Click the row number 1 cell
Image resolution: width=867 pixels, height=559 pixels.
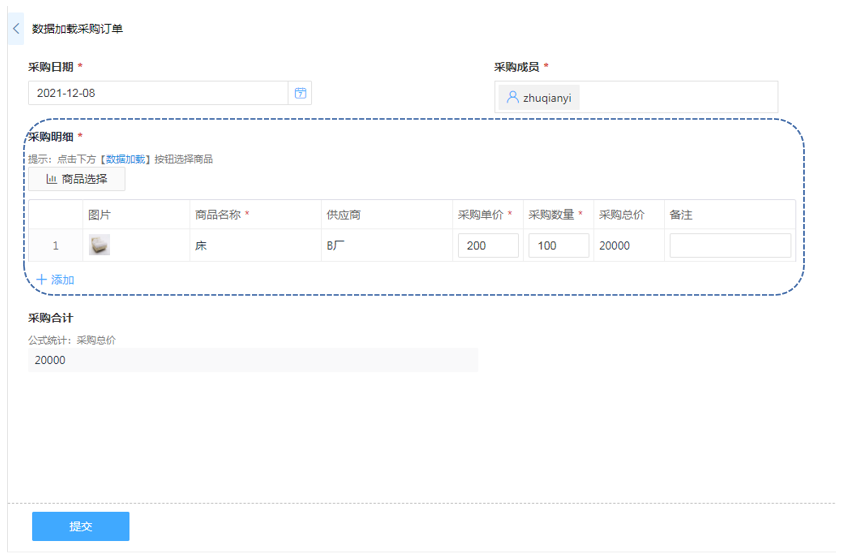tap(56, 245)
